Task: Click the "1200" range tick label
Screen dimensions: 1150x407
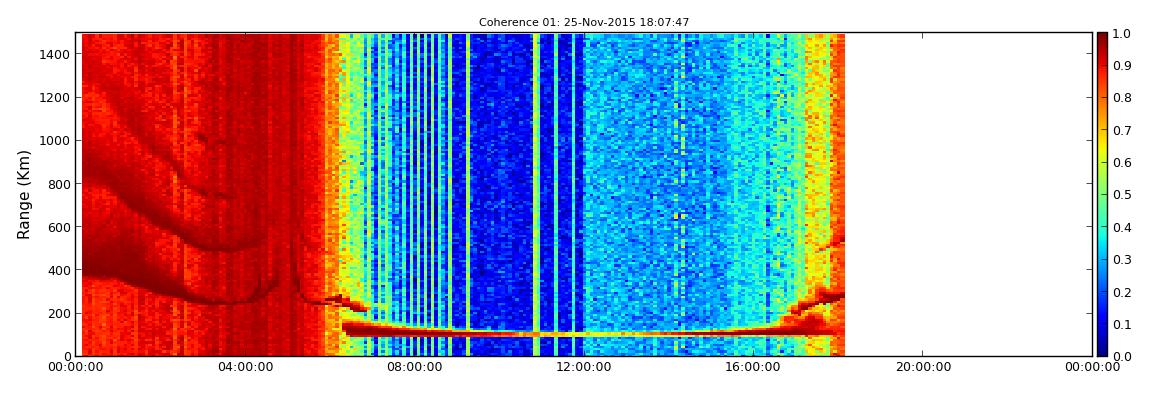Action: (x=56, y=98)
